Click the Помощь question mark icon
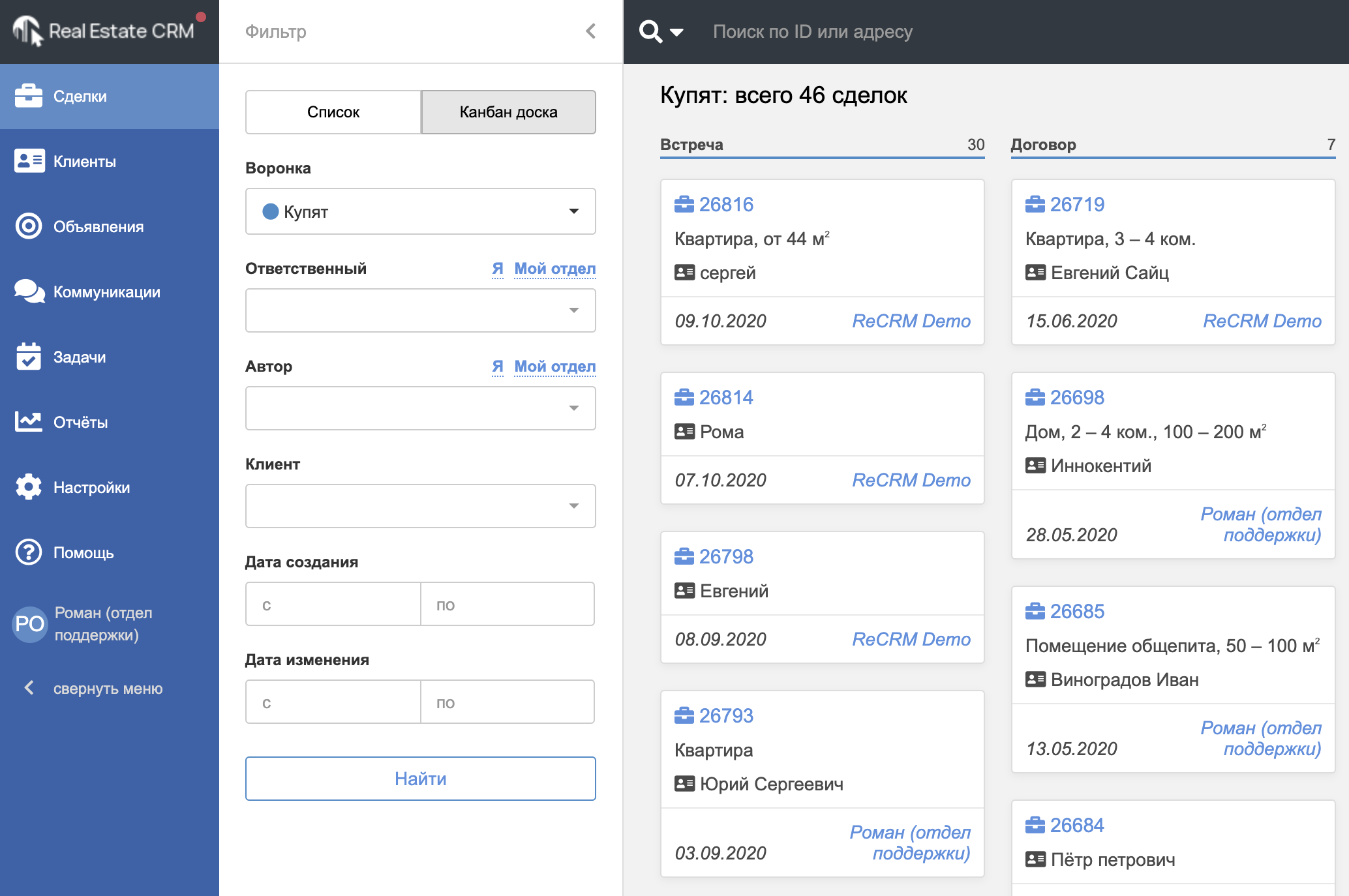 click(29, 552)
